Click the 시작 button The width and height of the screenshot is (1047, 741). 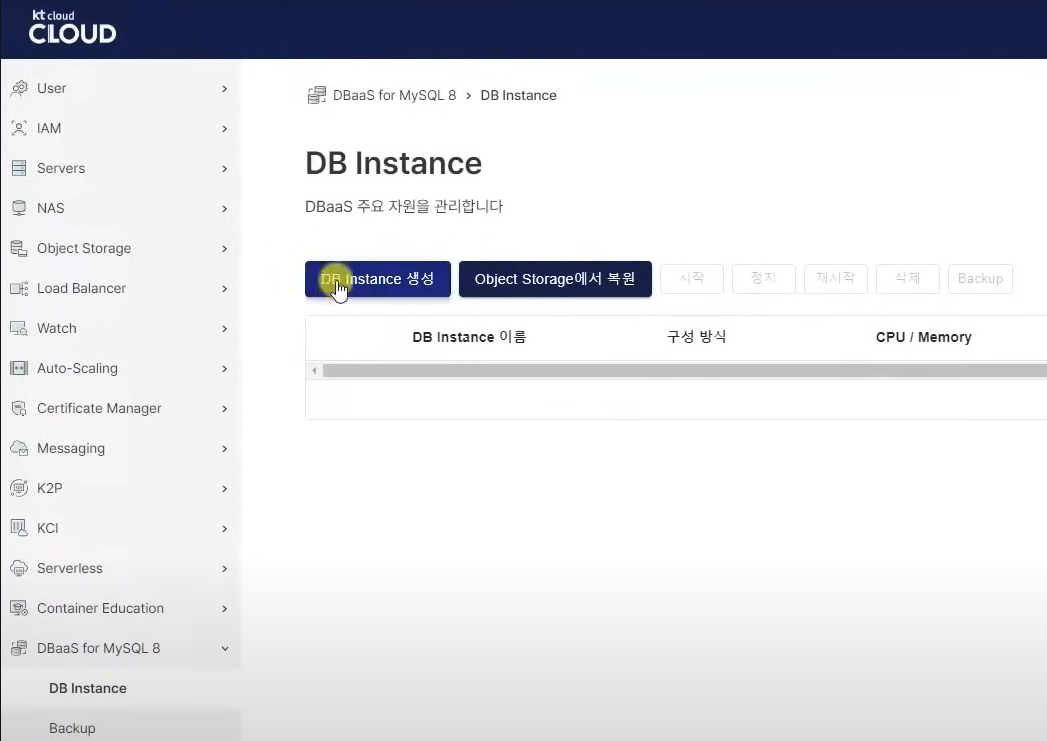pyautogui.click(x=692, y=278)
